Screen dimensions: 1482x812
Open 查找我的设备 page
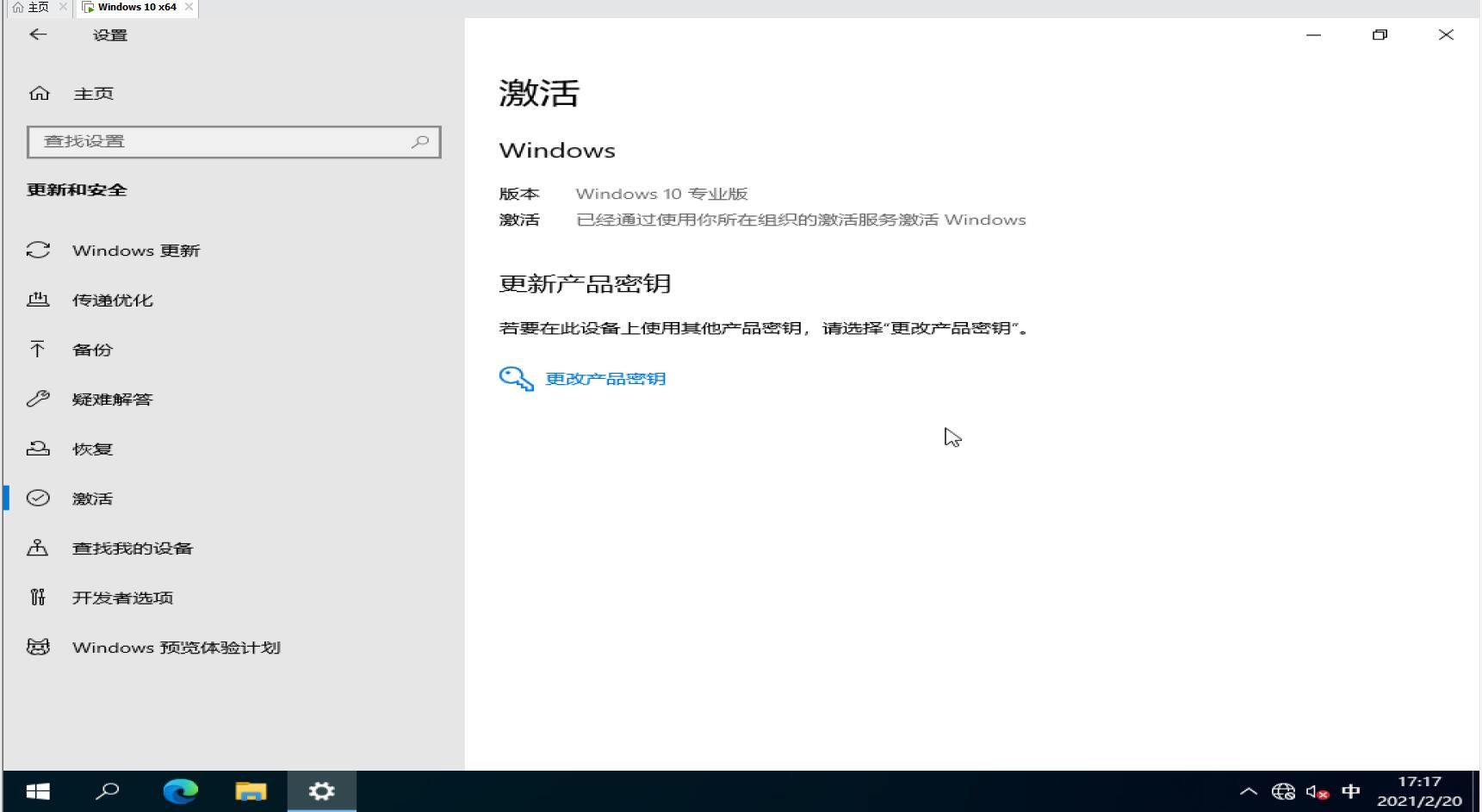[x=133, y=549]
